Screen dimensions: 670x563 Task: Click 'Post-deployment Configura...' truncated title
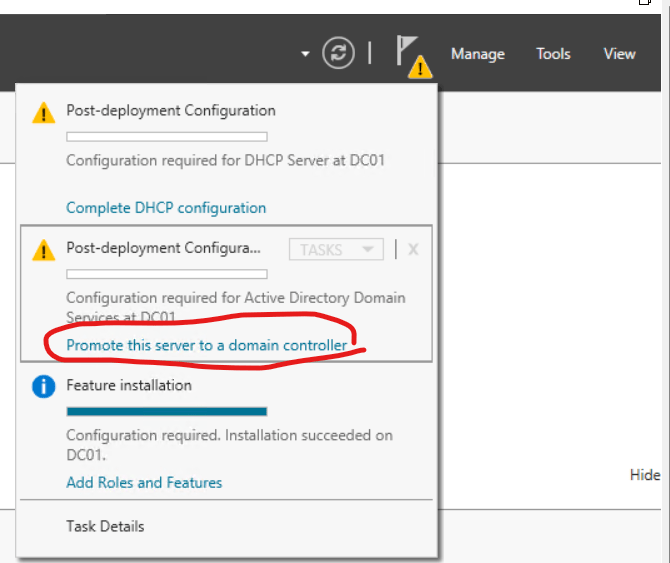(x=163, y=248)
